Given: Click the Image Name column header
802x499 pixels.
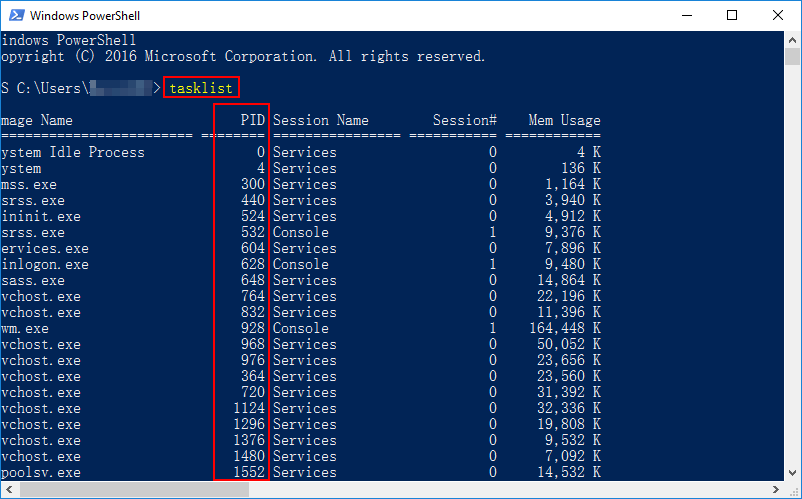Looking at the screenshot, I should [37, 121].
